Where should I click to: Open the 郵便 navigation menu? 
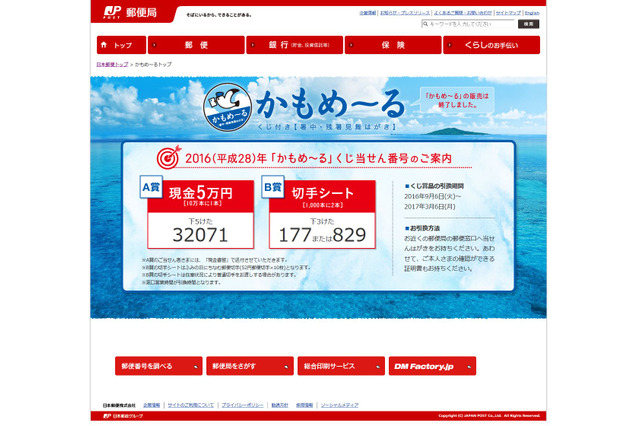coord(196,45)
